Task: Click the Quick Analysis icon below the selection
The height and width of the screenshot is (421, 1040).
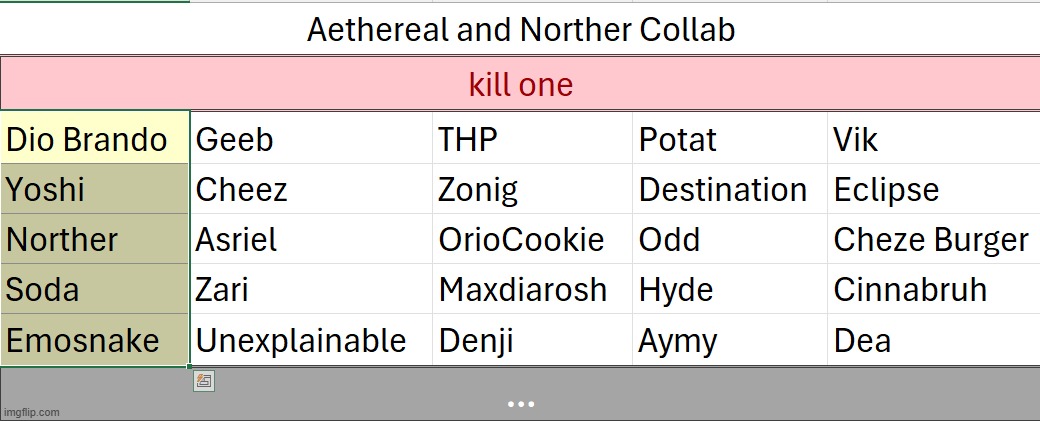Action: click(x=204, y=381)
